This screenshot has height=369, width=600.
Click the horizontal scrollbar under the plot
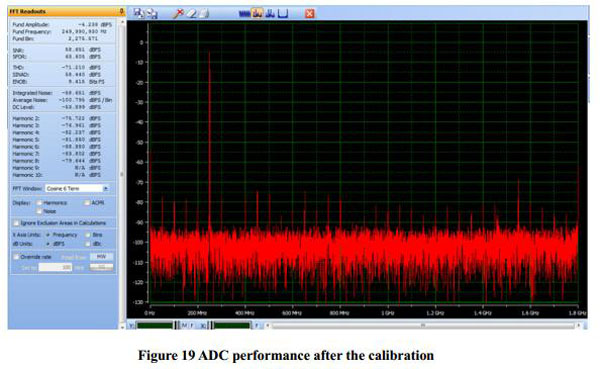pyautogui.click(x=423, y=325)
